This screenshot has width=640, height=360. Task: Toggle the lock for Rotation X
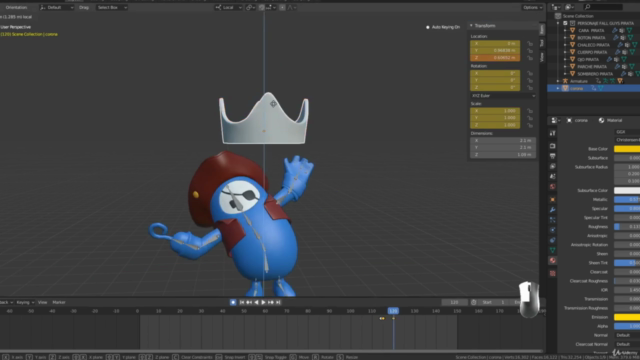click(530, 73)
